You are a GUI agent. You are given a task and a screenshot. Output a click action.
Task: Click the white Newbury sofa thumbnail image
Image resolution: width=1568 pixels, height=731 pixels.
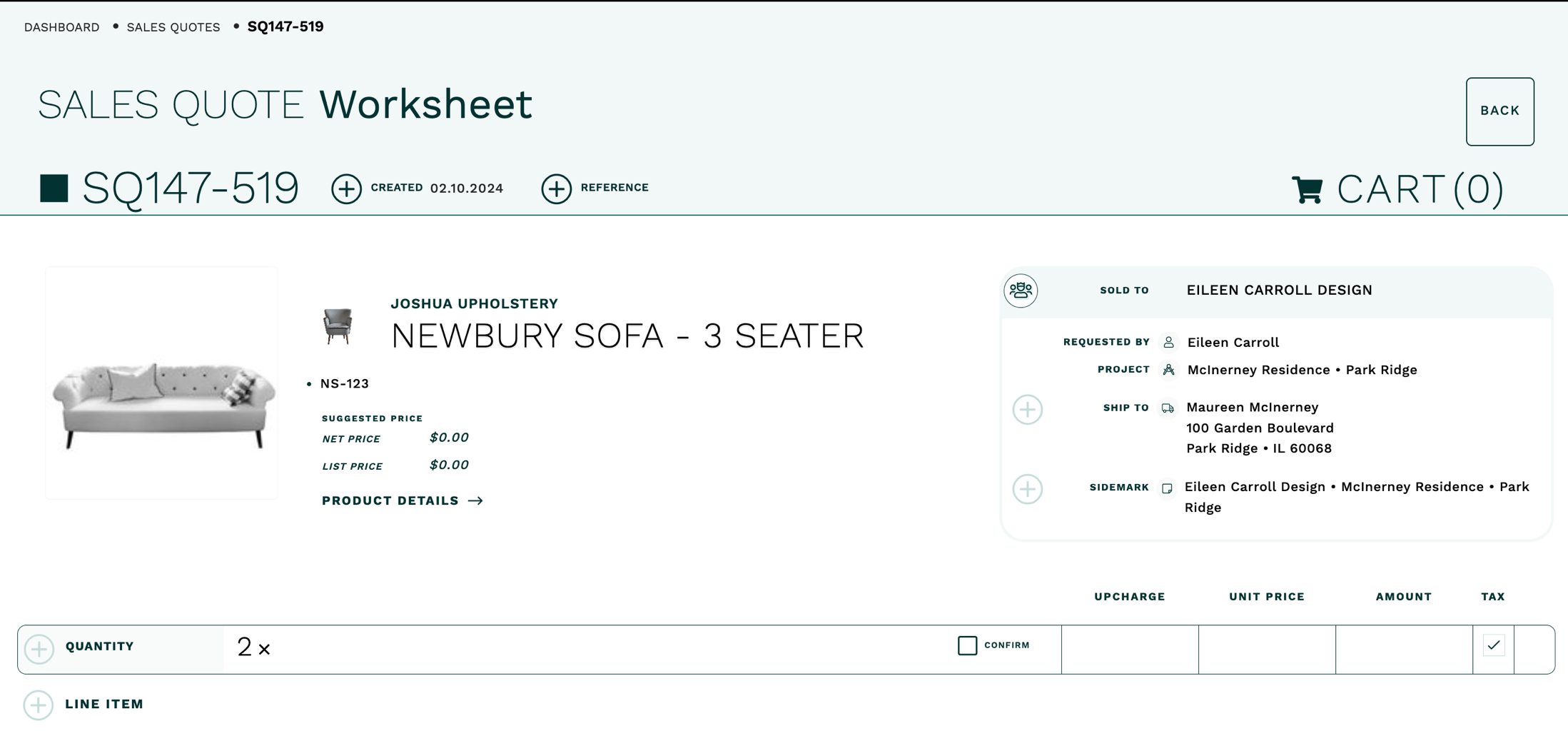[x=161, y=383]
